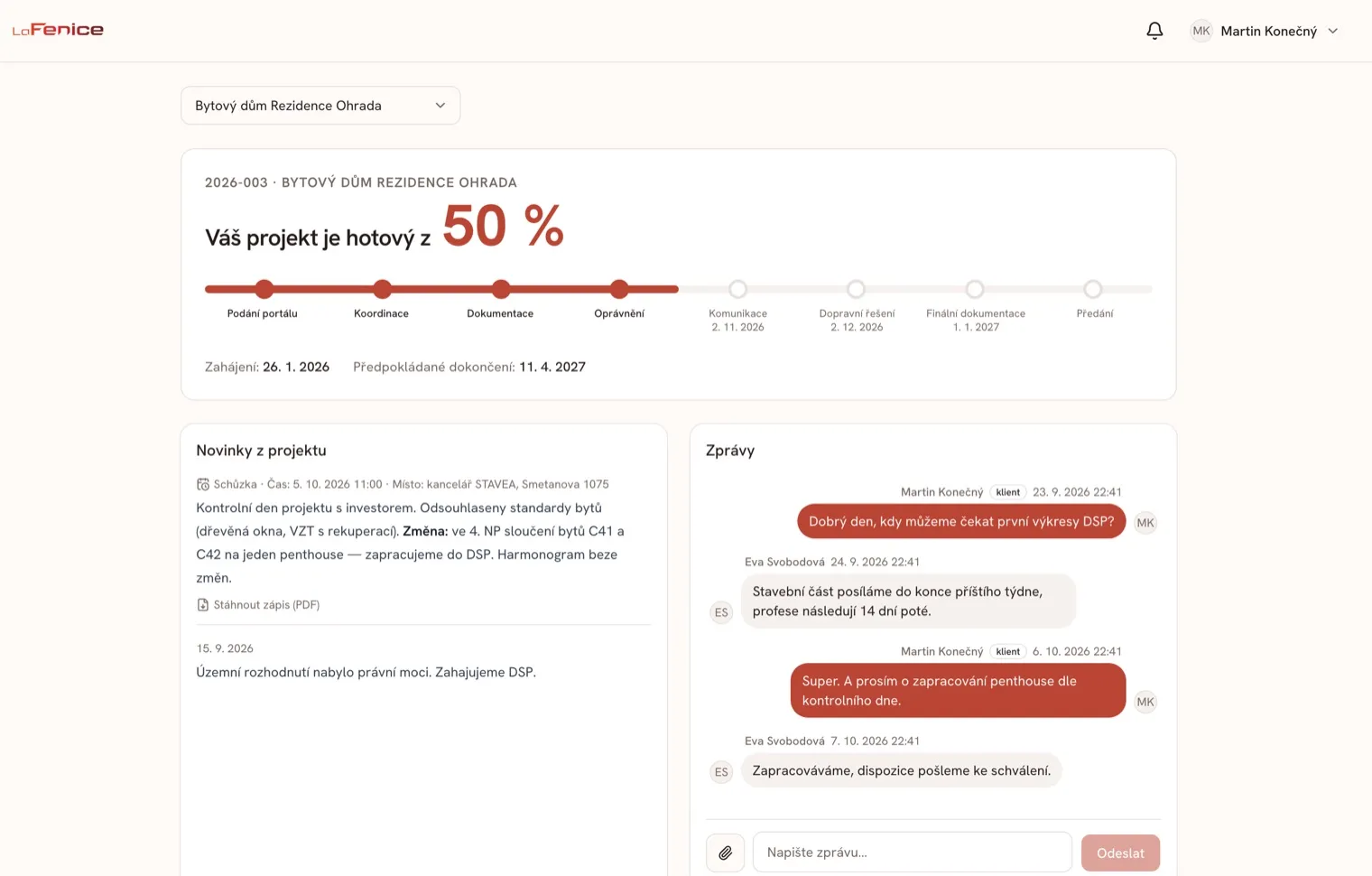Click the Martin Konečný name in the header
Image resolution: width=1372 pixels, height=876 pixels.
[x=1268, y=31]
